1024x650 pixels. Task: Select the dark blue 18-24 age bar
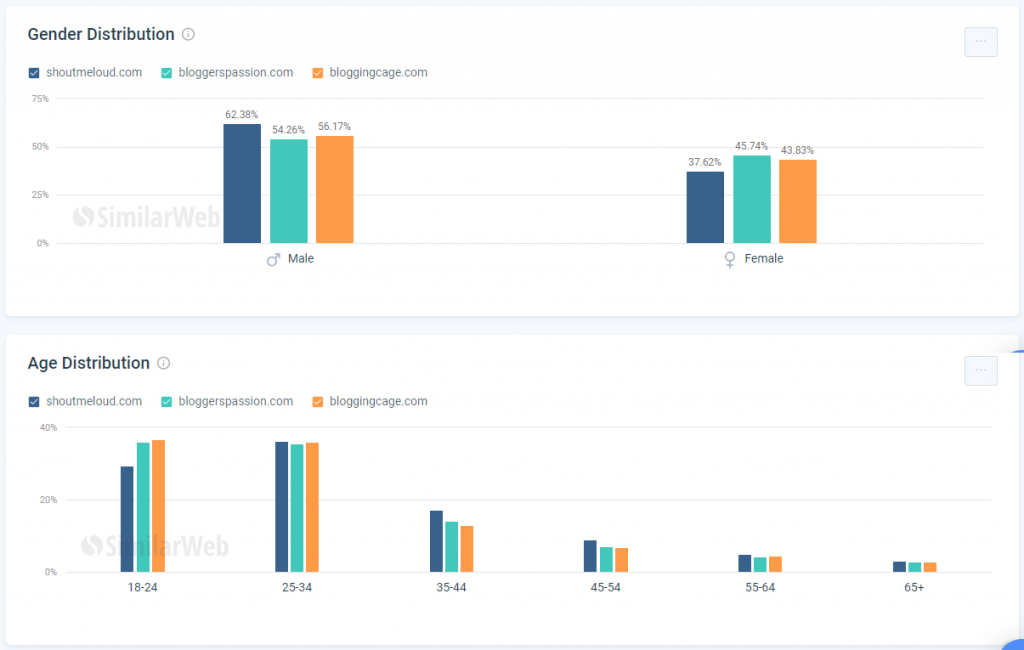coord(127,519)
